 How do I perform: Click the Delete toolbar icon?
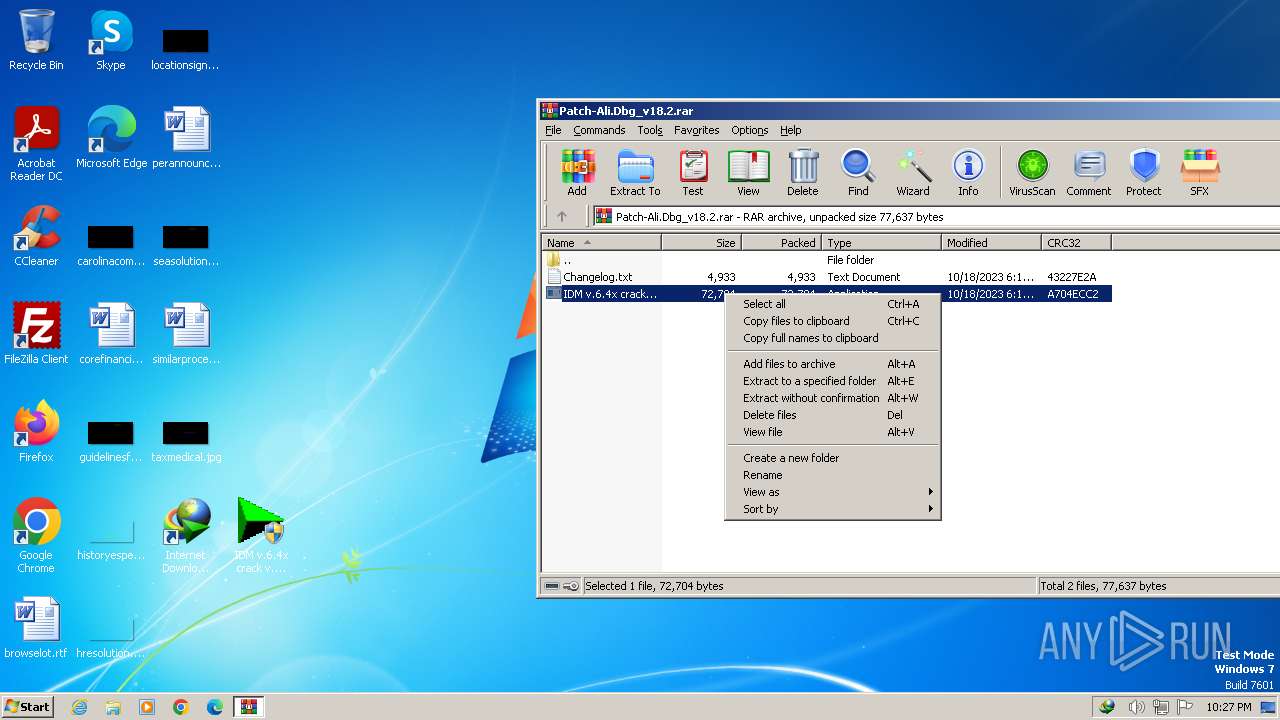tap(802, 172)
